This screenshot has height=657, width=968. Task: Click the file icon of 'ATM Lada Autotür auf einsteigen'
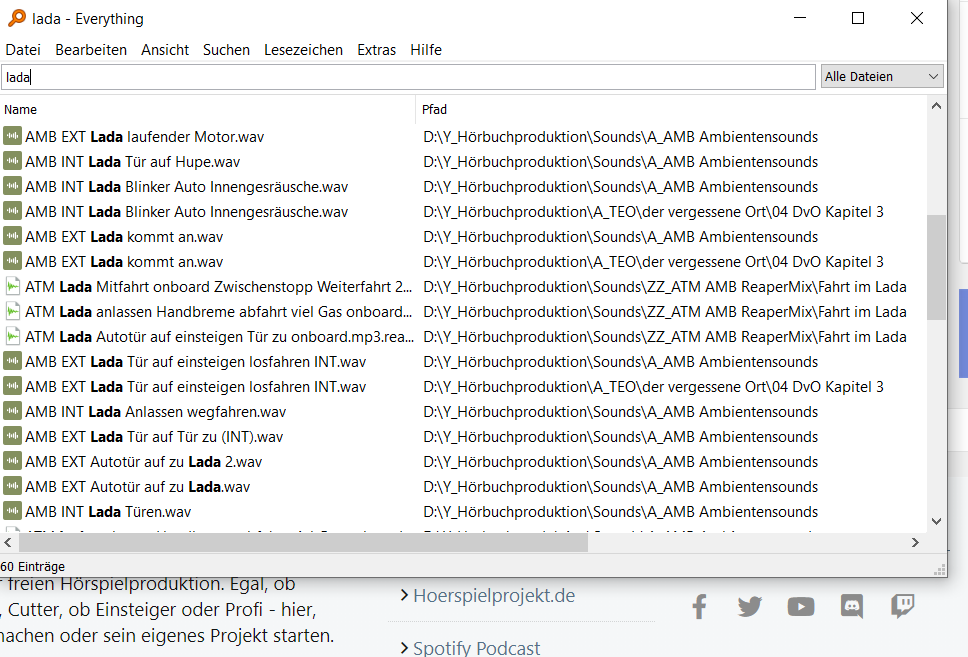tap(12, 336)
